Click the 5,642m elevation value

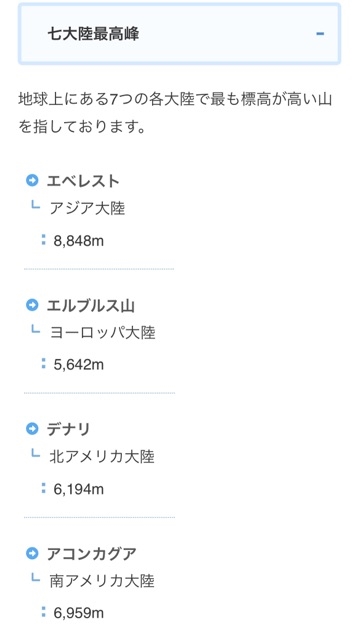click(79, 365)
